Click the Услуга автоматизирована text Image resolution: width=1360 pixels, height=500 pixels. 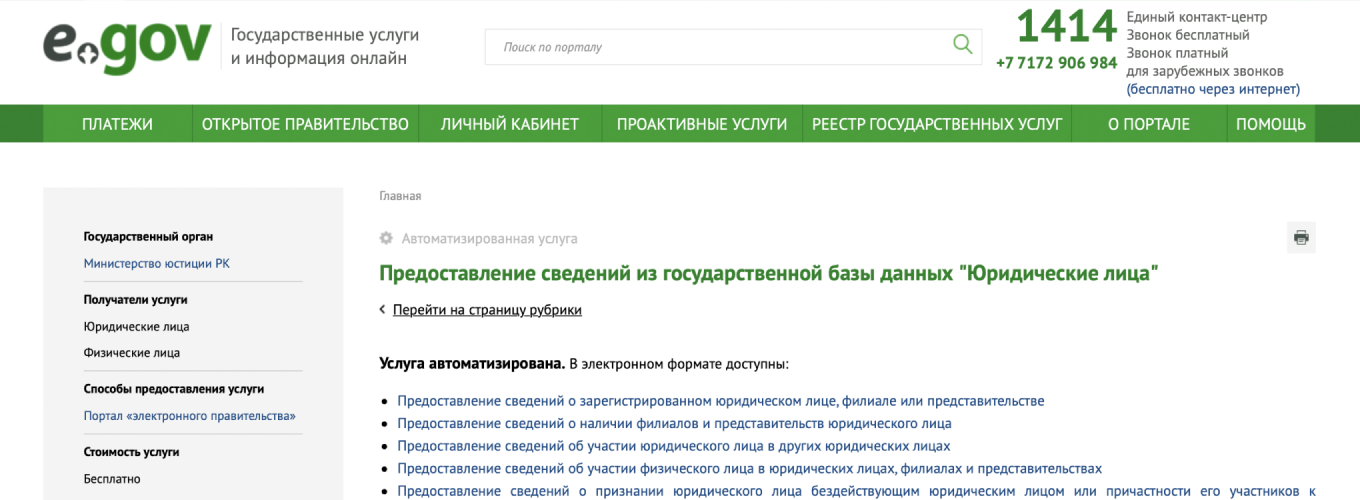pyautogui.click(x=472, y=364)
